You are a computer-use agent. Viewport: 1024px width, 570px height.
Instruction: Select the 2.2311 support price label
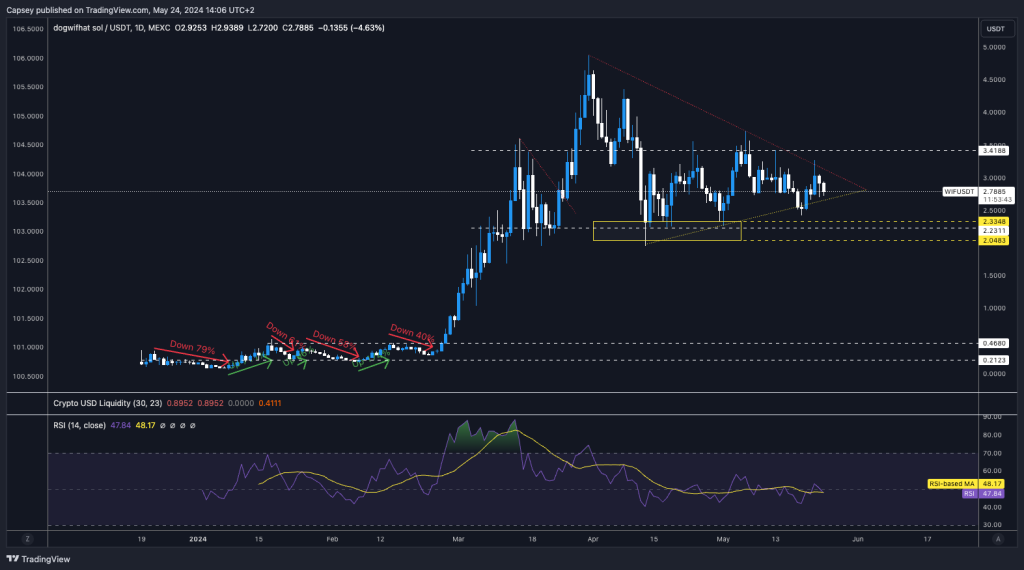(994, 230)
